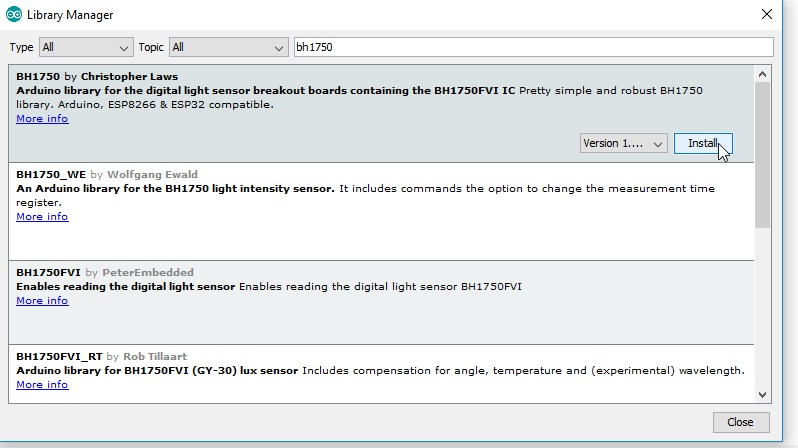Close the Library Manager with the X icon
This screenshot has width=798, height=448.
766,14
